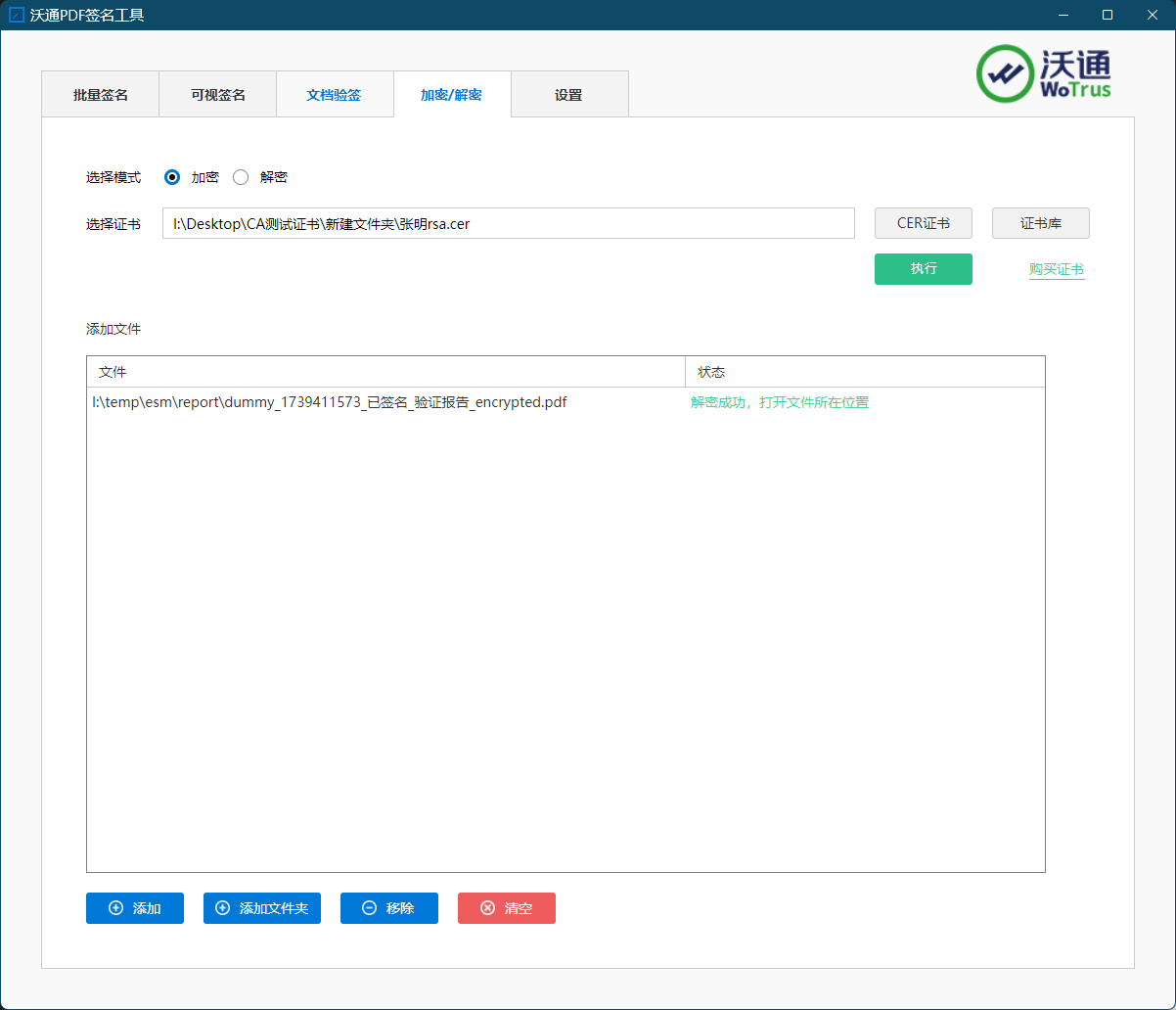Click the plus icon on 添加 button
Image resolution: width=1176 pixels, height=1010 pixels.
[x=115, y=908]
